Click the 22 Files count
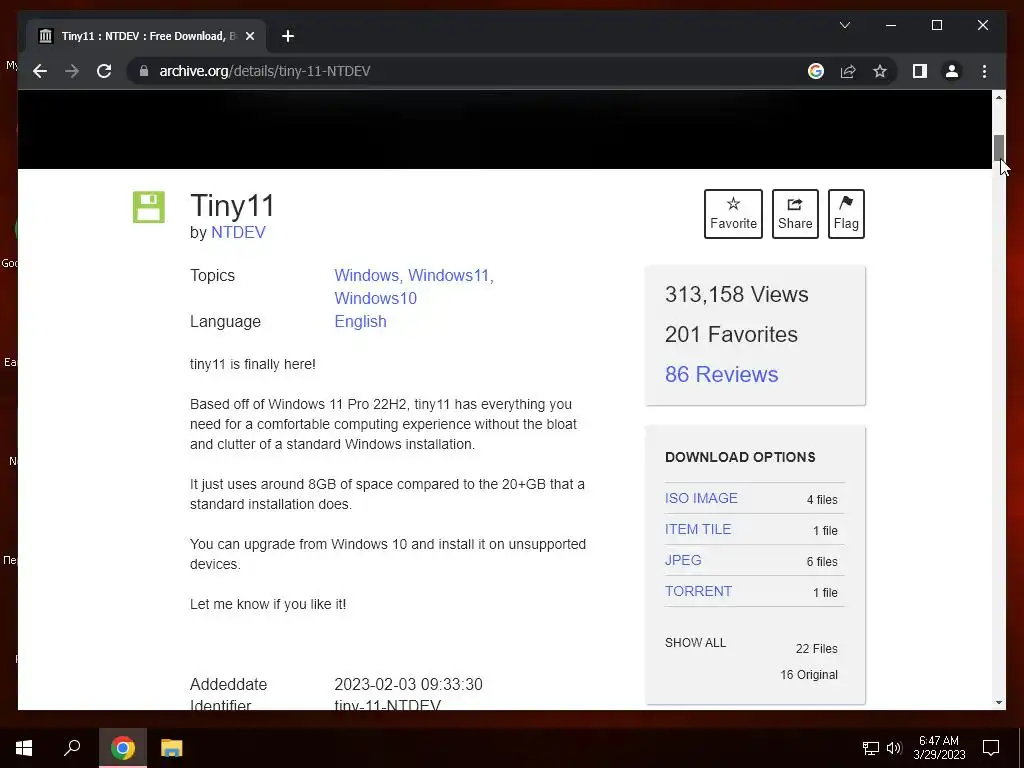The height and width of the screenshot is (768, 1024). pyautogui.click(x=816, y=648)
